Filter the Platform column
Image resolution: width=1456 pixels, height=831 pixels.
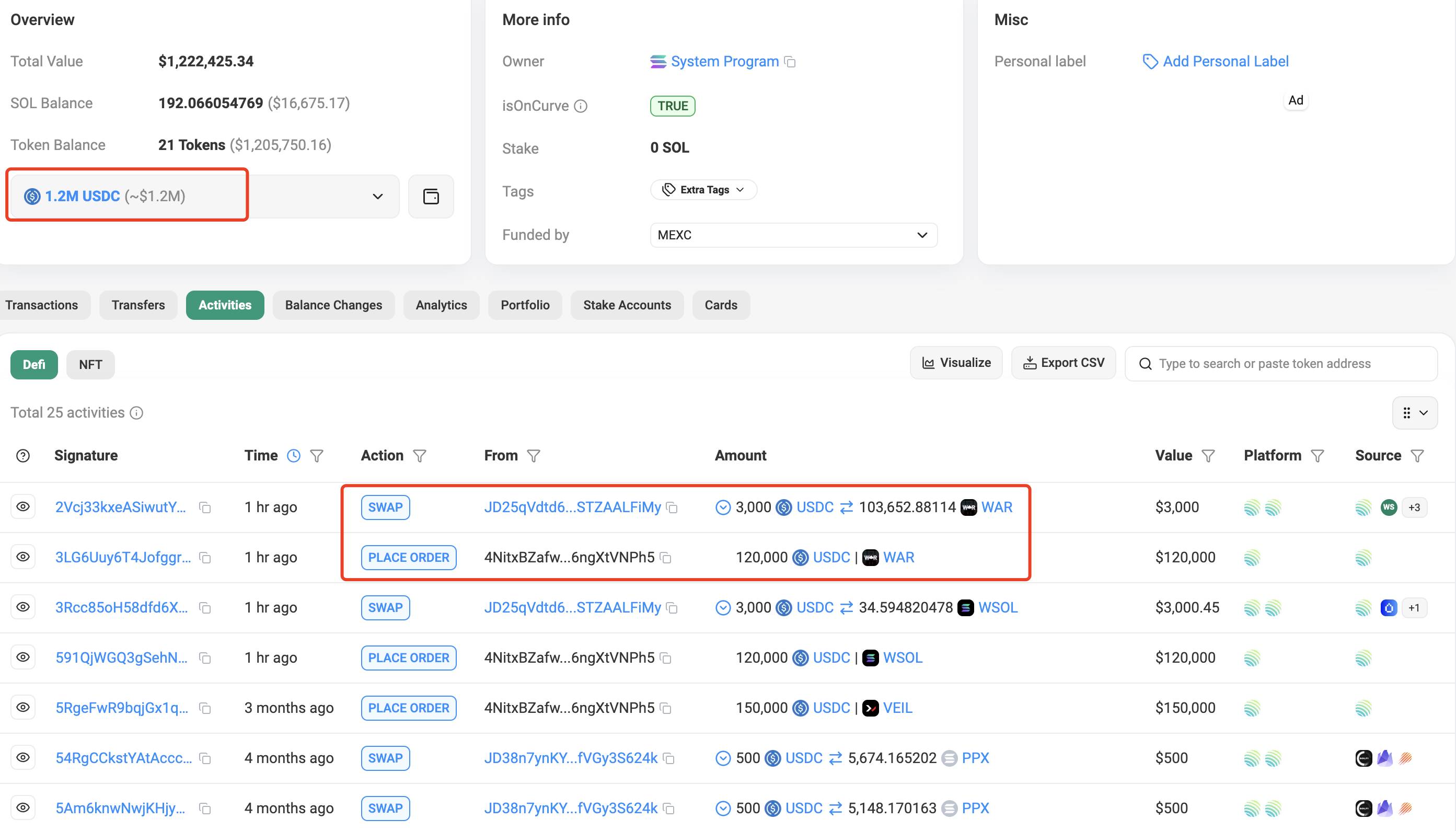tap(1318, 455)
